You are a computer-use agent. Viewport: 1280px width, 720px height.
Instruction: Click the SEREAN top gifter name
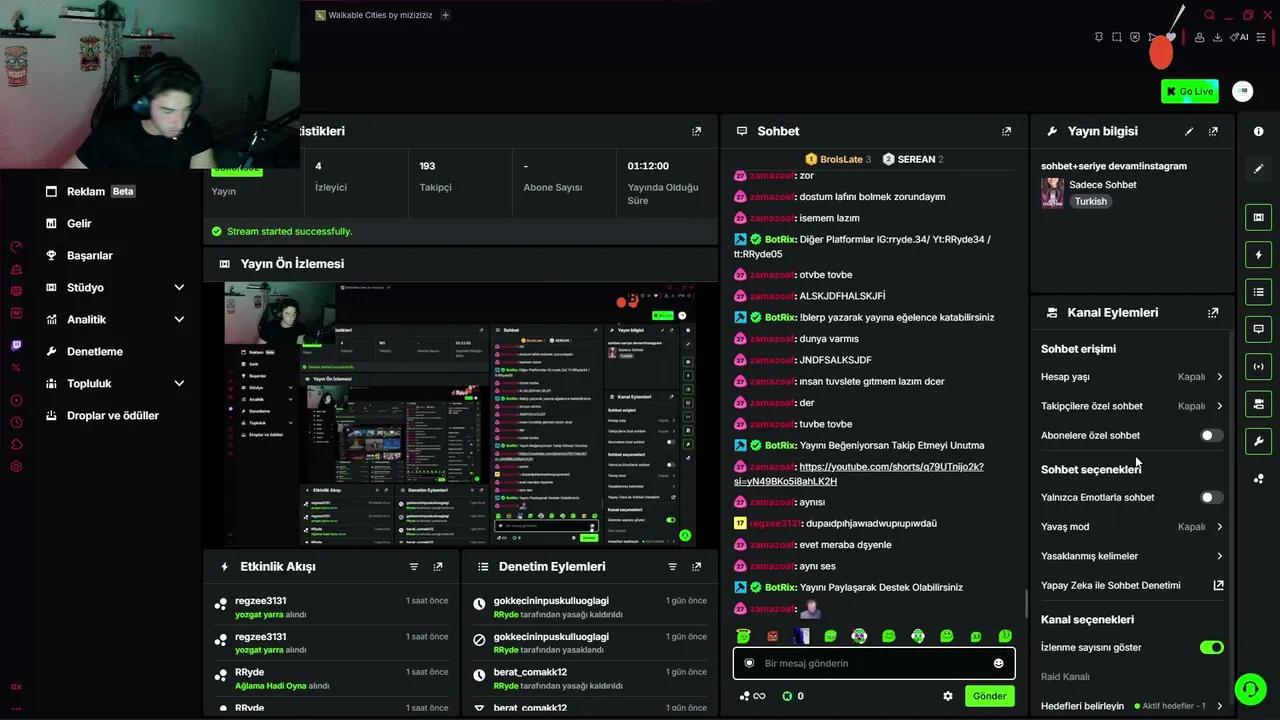click(x=916, y=159)
